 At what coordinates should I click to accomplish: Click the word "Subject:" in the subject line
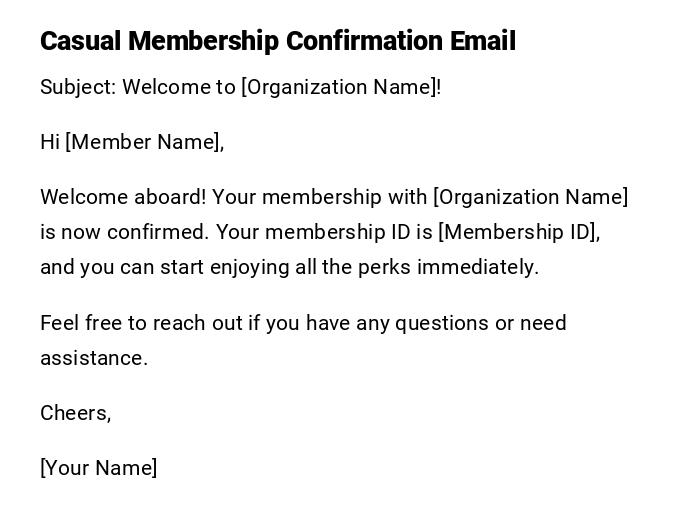78,87
